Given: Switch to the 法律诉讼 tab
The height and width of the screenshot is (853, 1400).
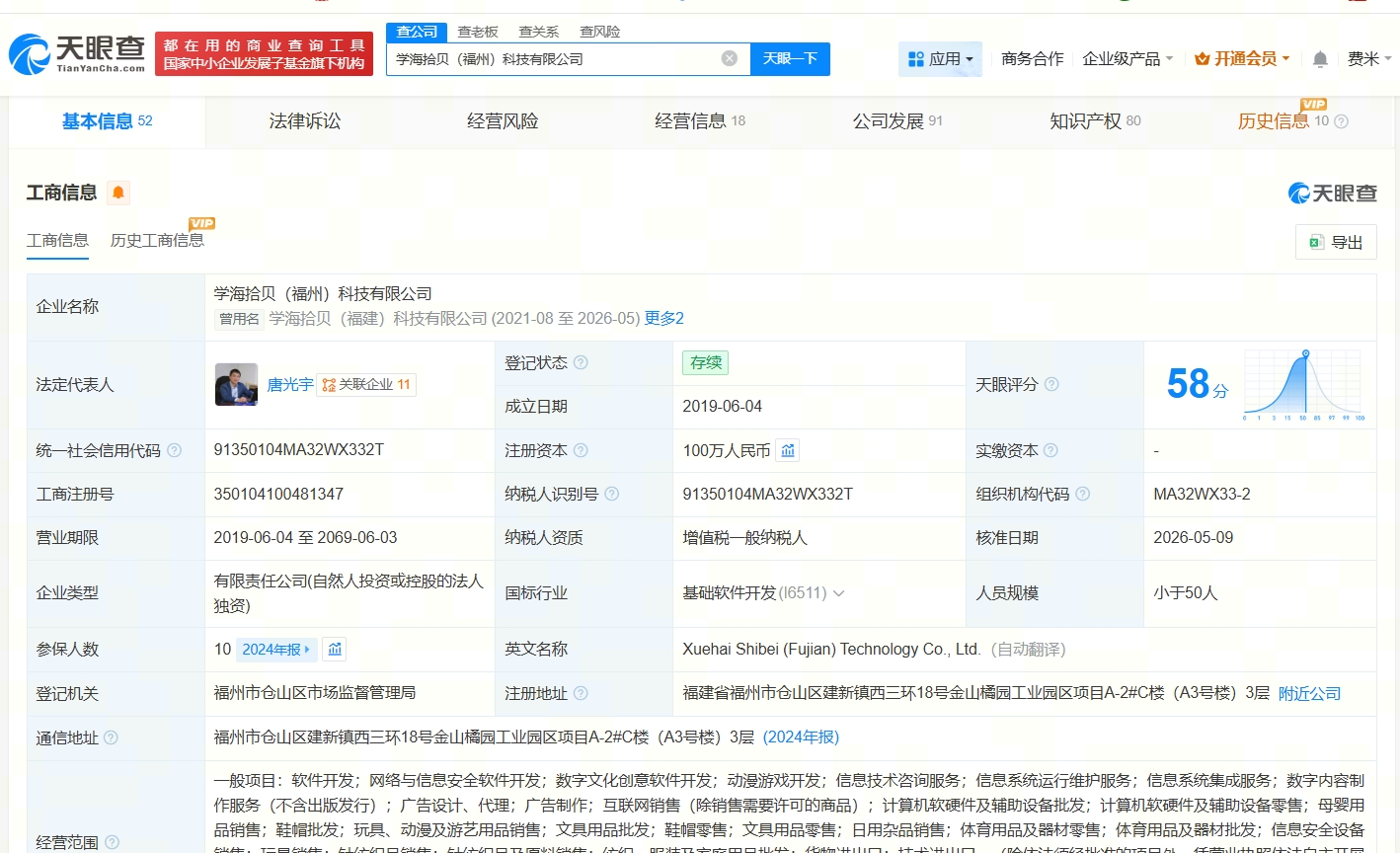Looking at the screenshot, I should pyautogui.click(x=305, y=121).
